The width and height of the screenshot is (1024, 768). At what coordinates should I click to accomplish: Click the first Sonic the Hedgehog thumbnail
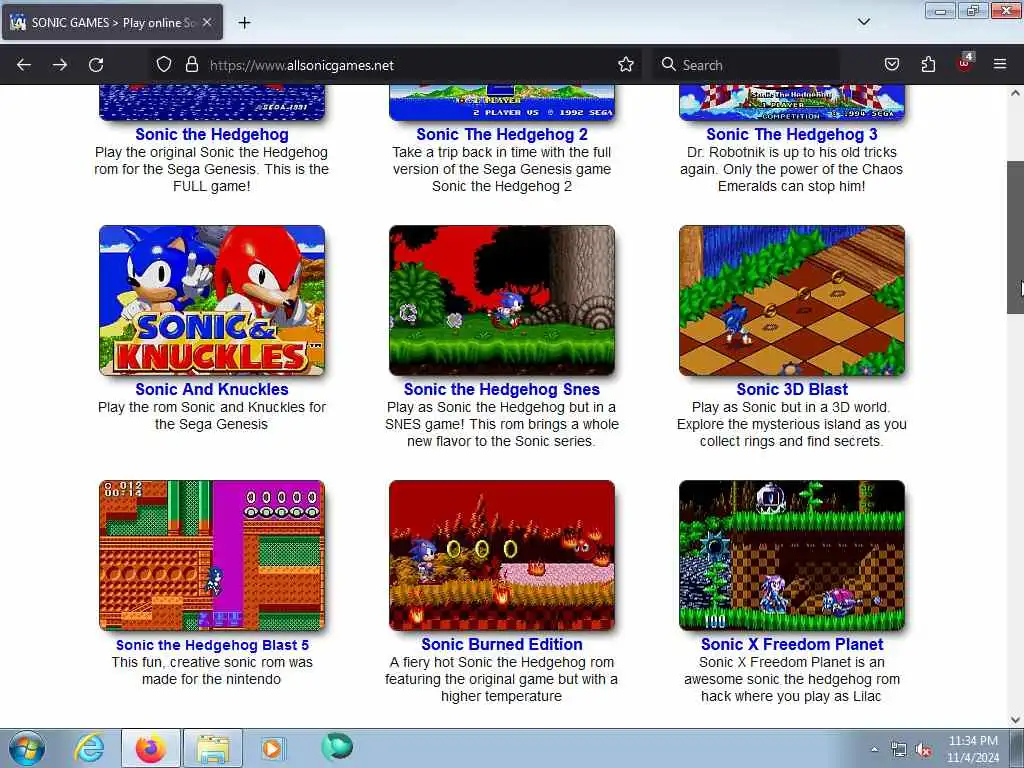[212, 103]
